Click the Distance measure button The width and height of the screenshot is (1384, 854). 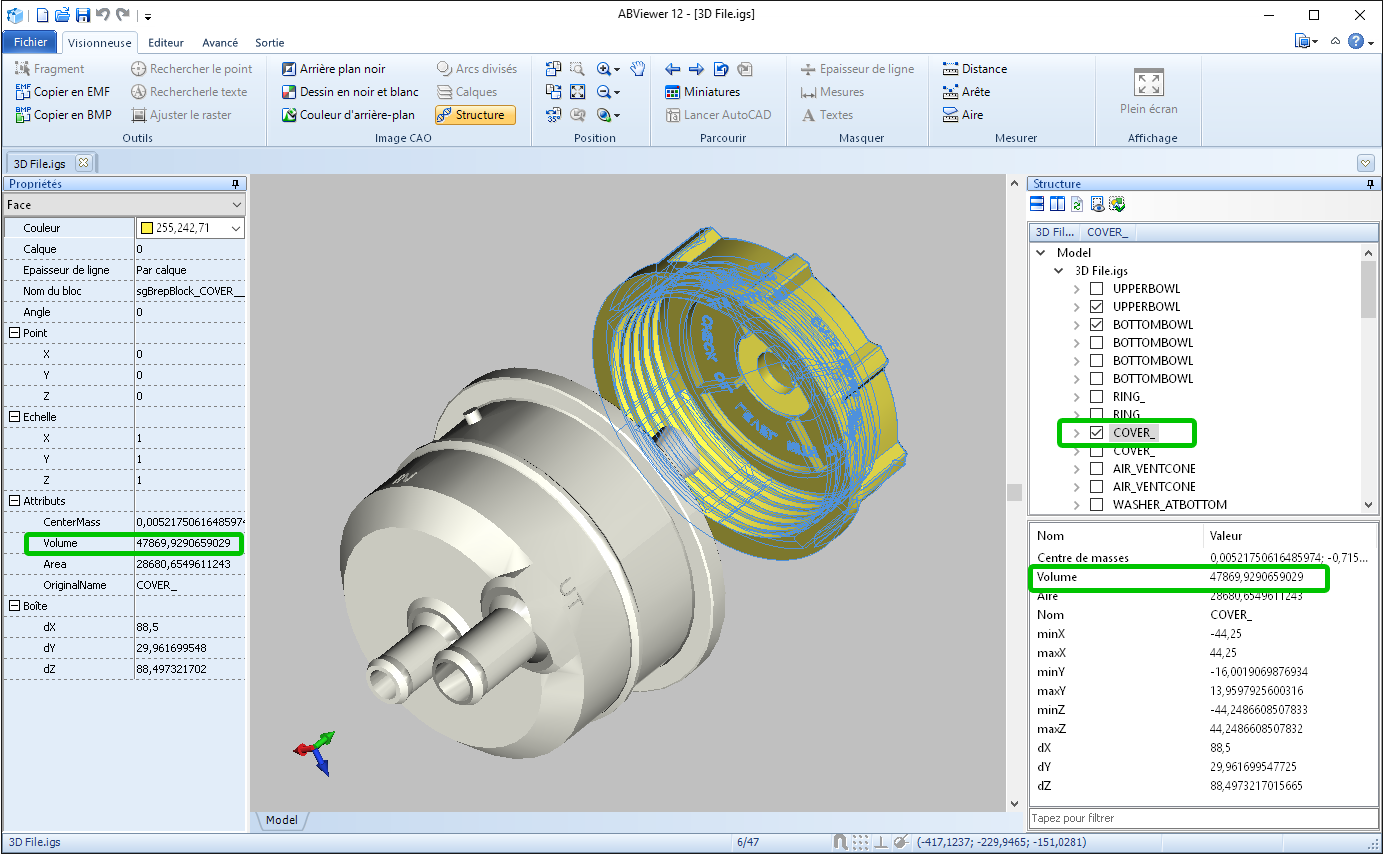(975, 69)
